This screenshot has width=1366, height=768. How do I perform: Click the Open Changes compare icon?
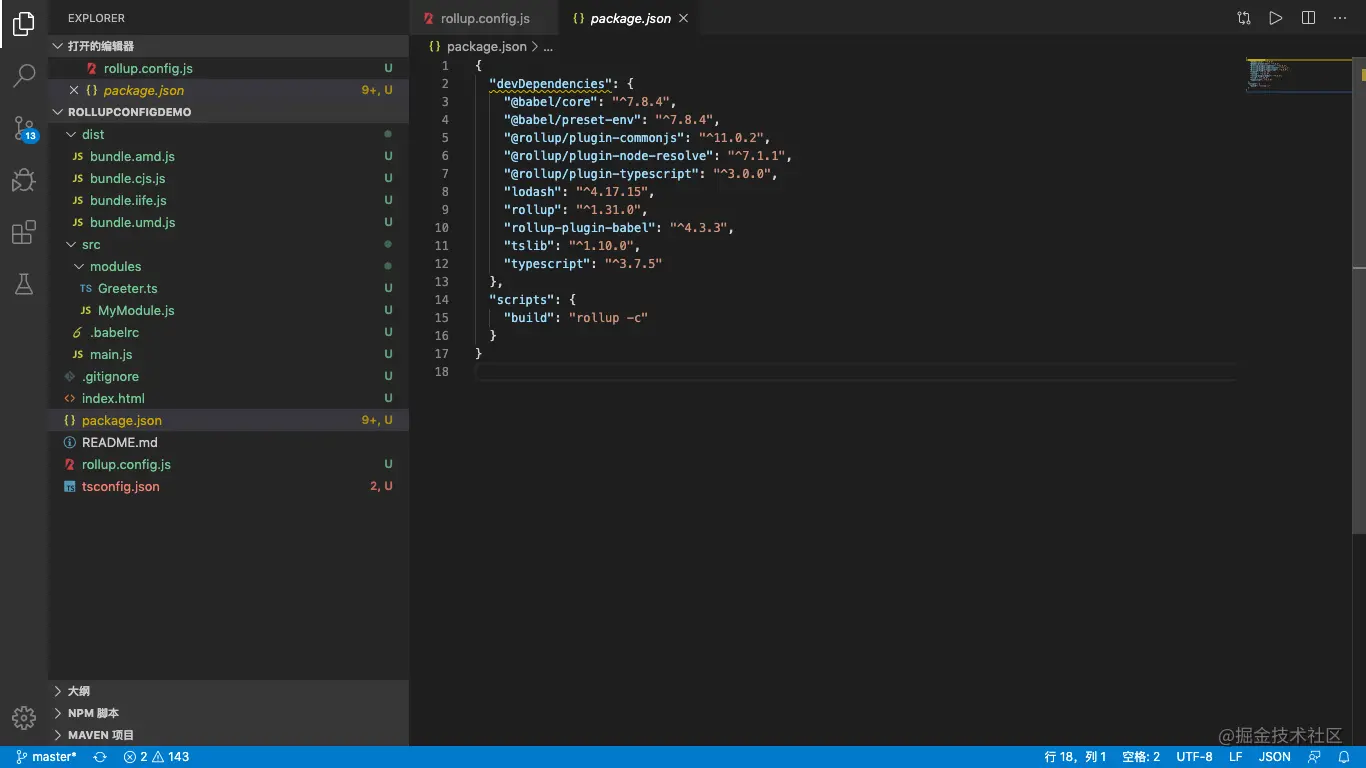[1243, 18]
